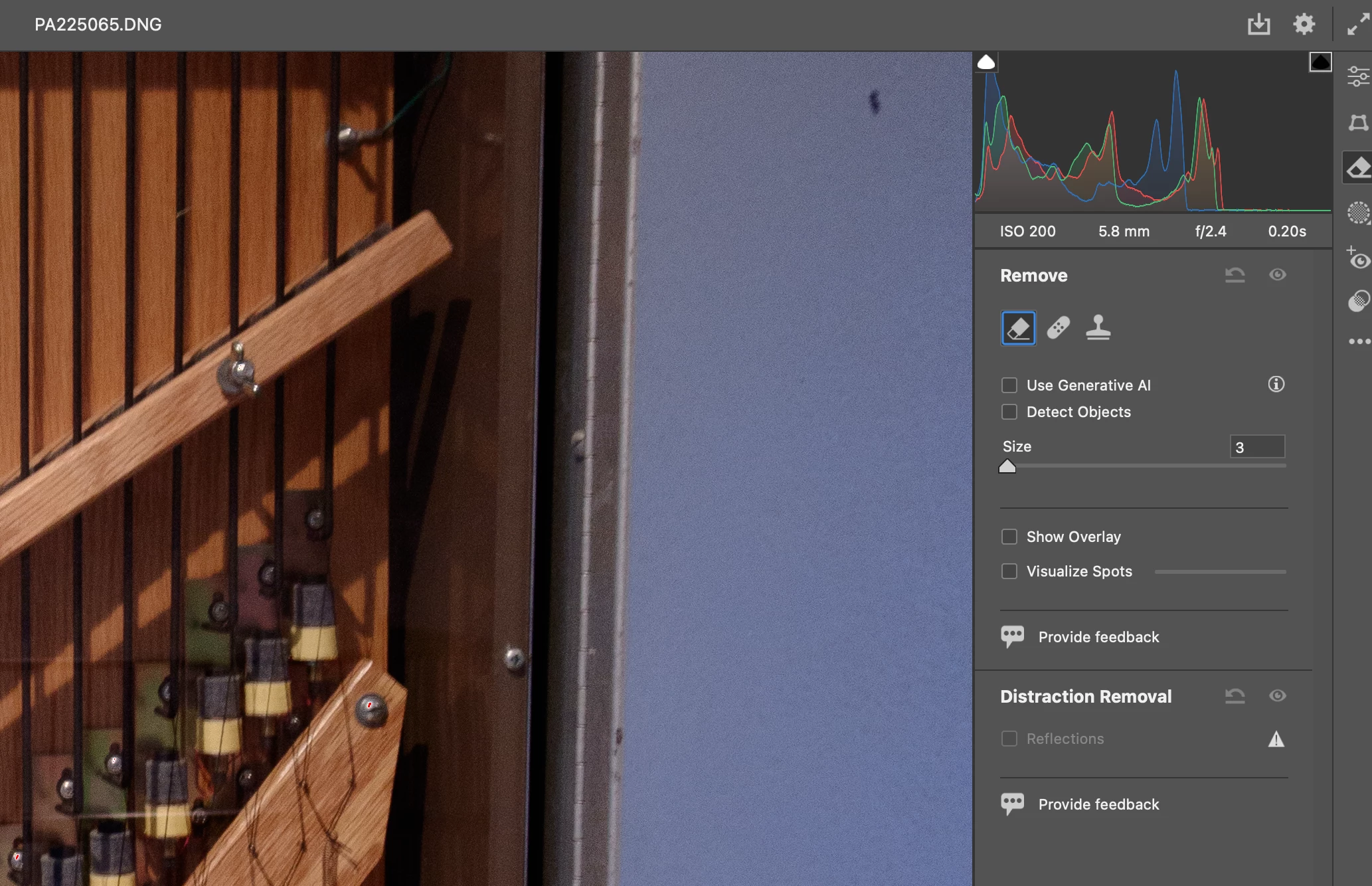
Task: Click the Size slider handle
Action: [1007, 466]
